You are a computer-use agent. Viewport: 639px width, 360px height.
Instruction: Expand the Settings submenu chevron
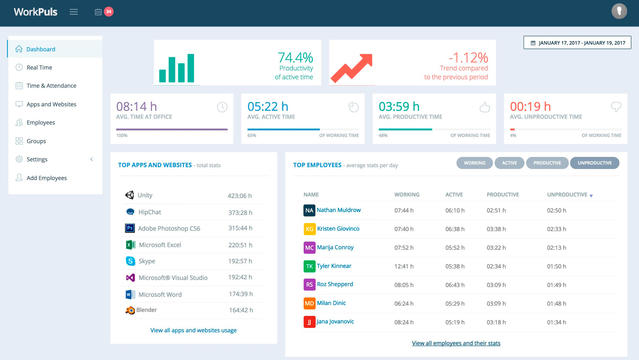pyautogui.click(x=91, y=159)
